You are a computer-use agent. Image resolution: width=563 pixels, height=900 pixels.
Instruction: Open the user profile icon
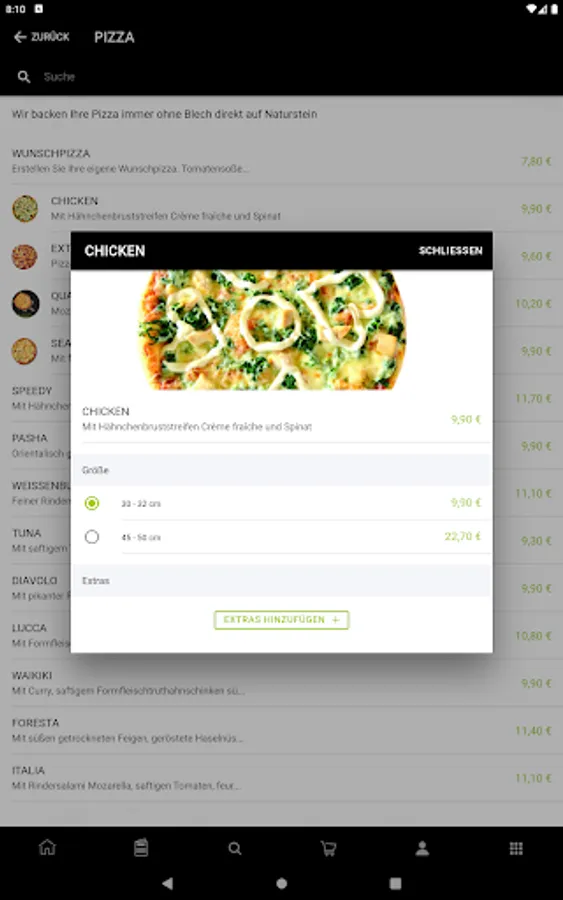click(422, 848)
